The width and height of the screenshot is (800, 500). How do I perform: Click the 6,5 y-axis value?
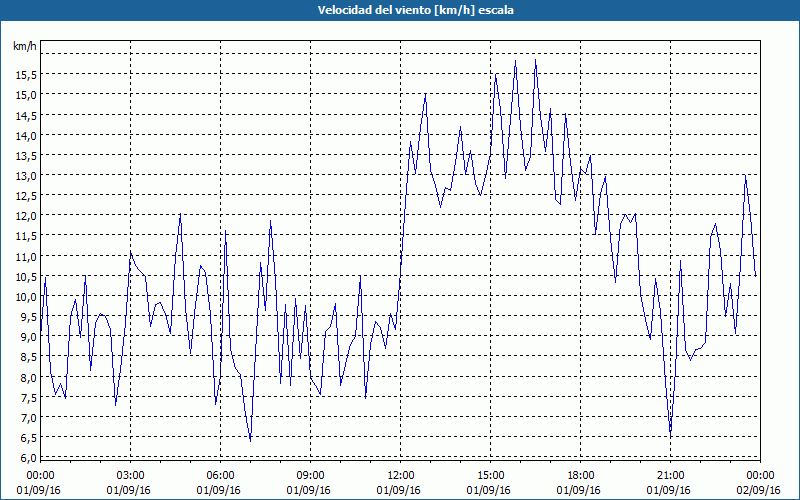point(29,438)
